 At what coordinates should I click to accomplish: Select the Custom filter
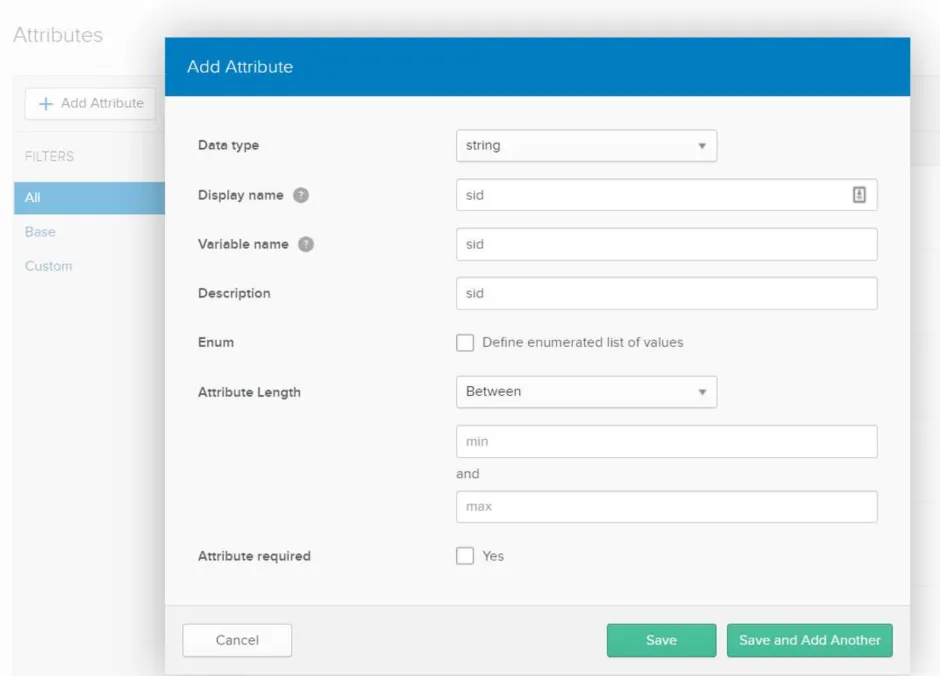[49, 266]
